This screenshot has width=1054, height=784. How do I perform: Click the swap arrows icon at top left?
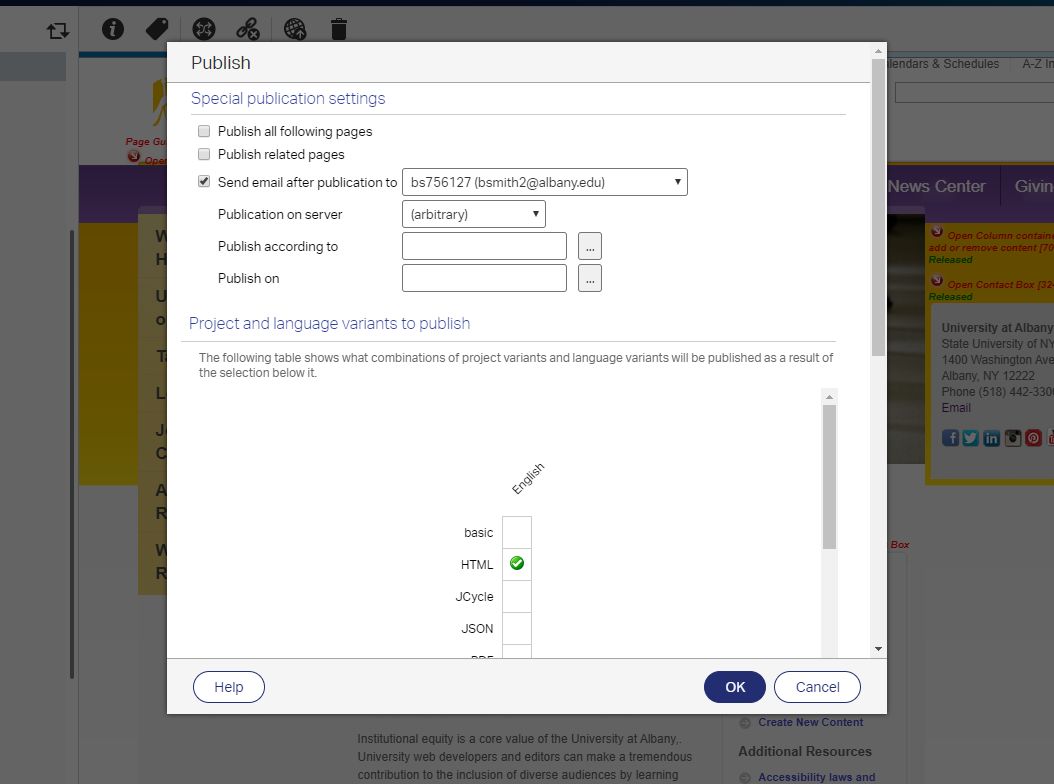pos(57,31)
